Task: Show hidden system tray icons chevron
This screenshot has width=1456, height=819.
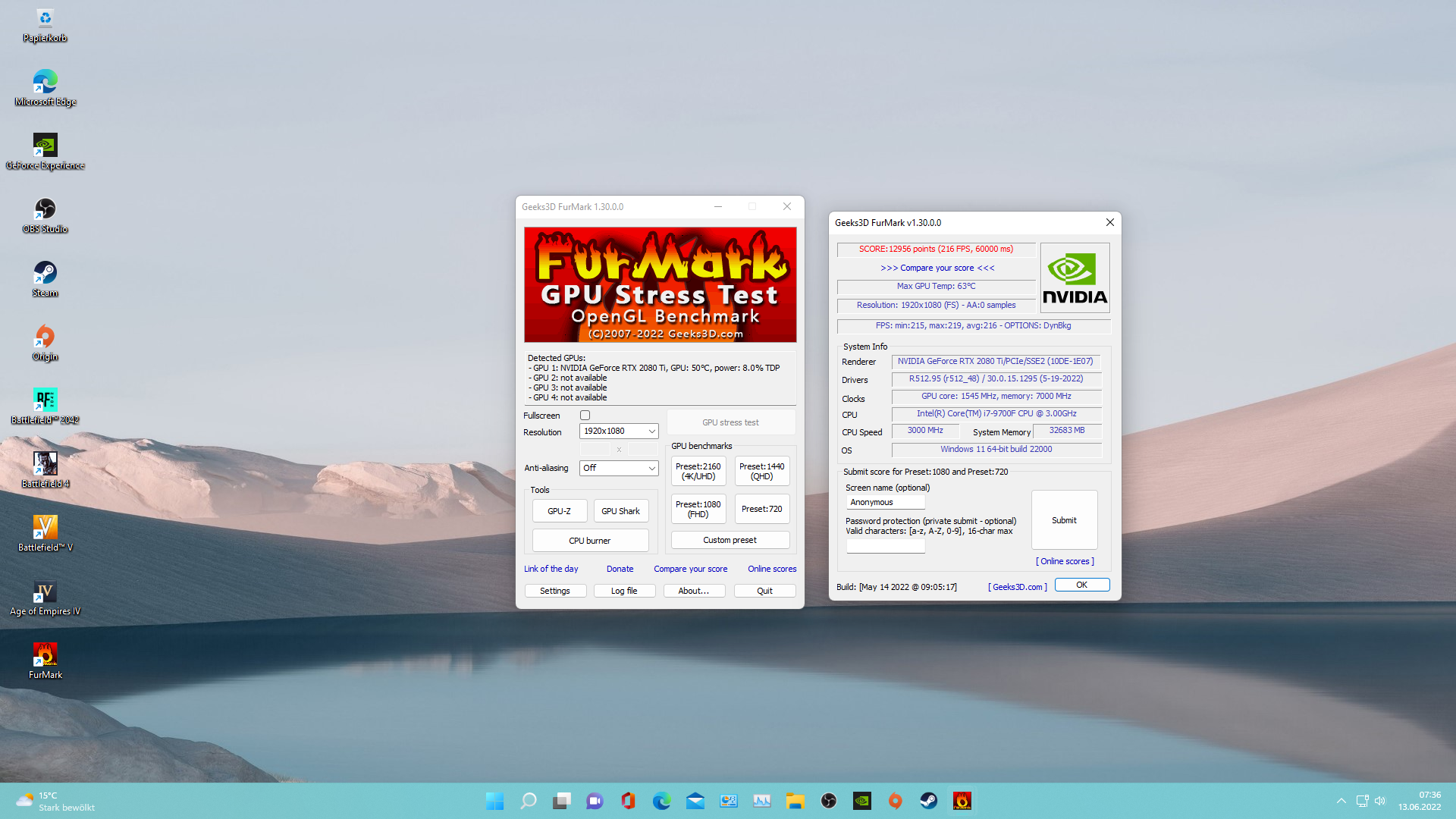Action: [x=1341, y=801]
